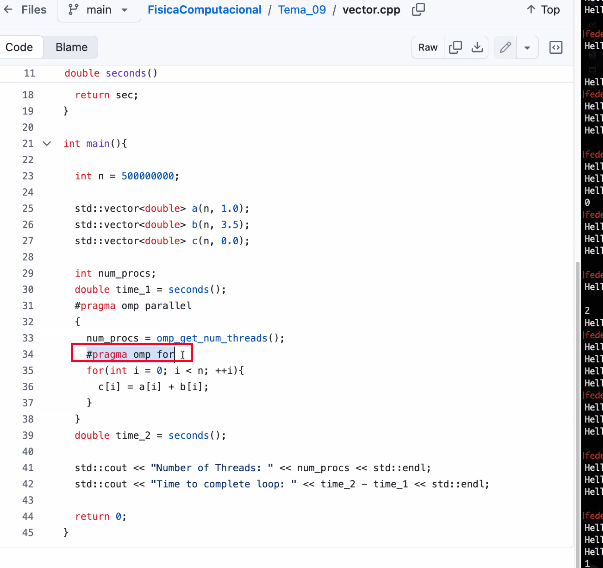Click the for loop header on line 35
Screen dimensions: 603x568
(165, 370)
